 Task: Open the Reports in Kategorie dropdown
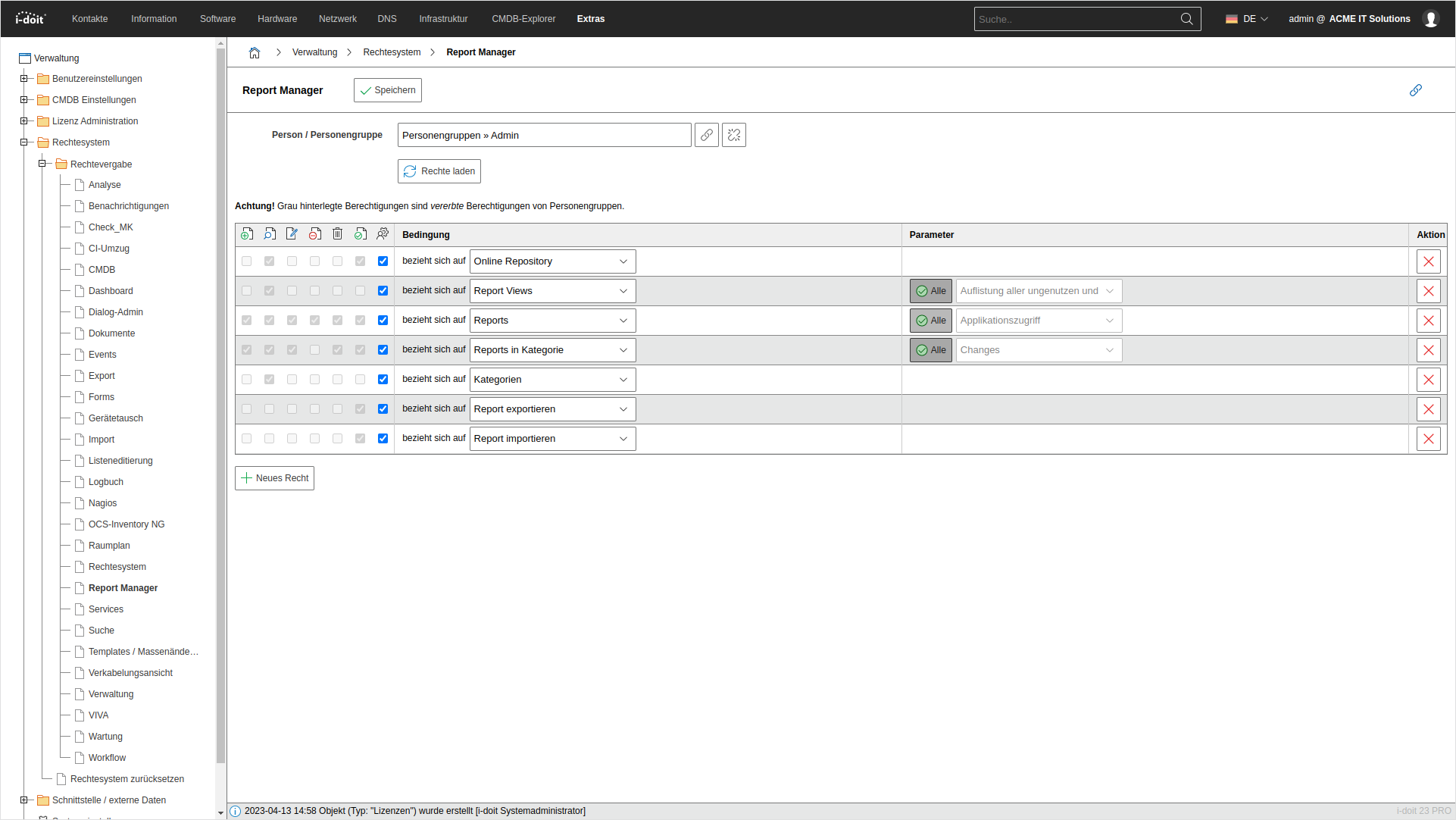click(552, 350)
